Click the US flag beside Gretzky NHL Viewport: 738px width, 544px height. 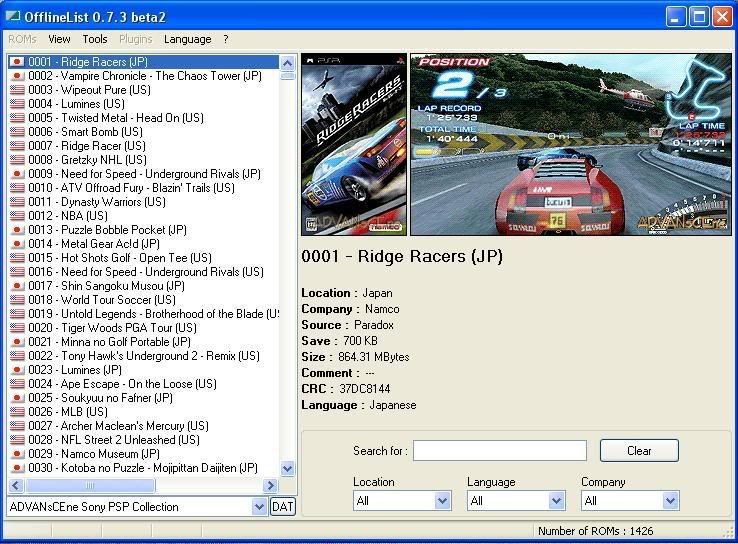(17, 160)
